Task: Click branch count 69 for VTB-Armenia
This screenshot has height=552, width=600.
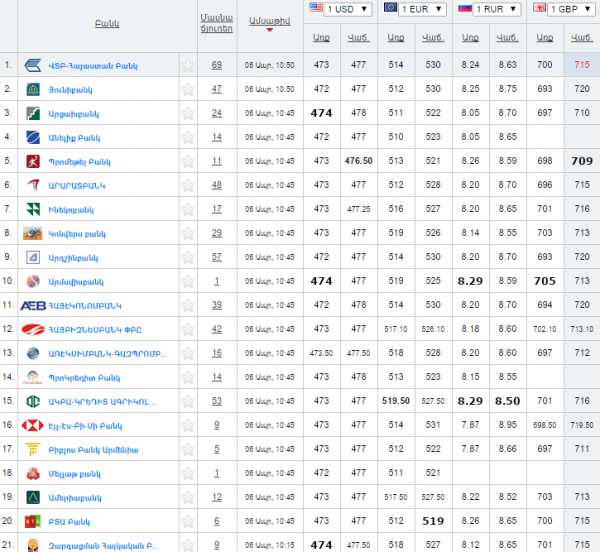Action: (x=216, y=65)
